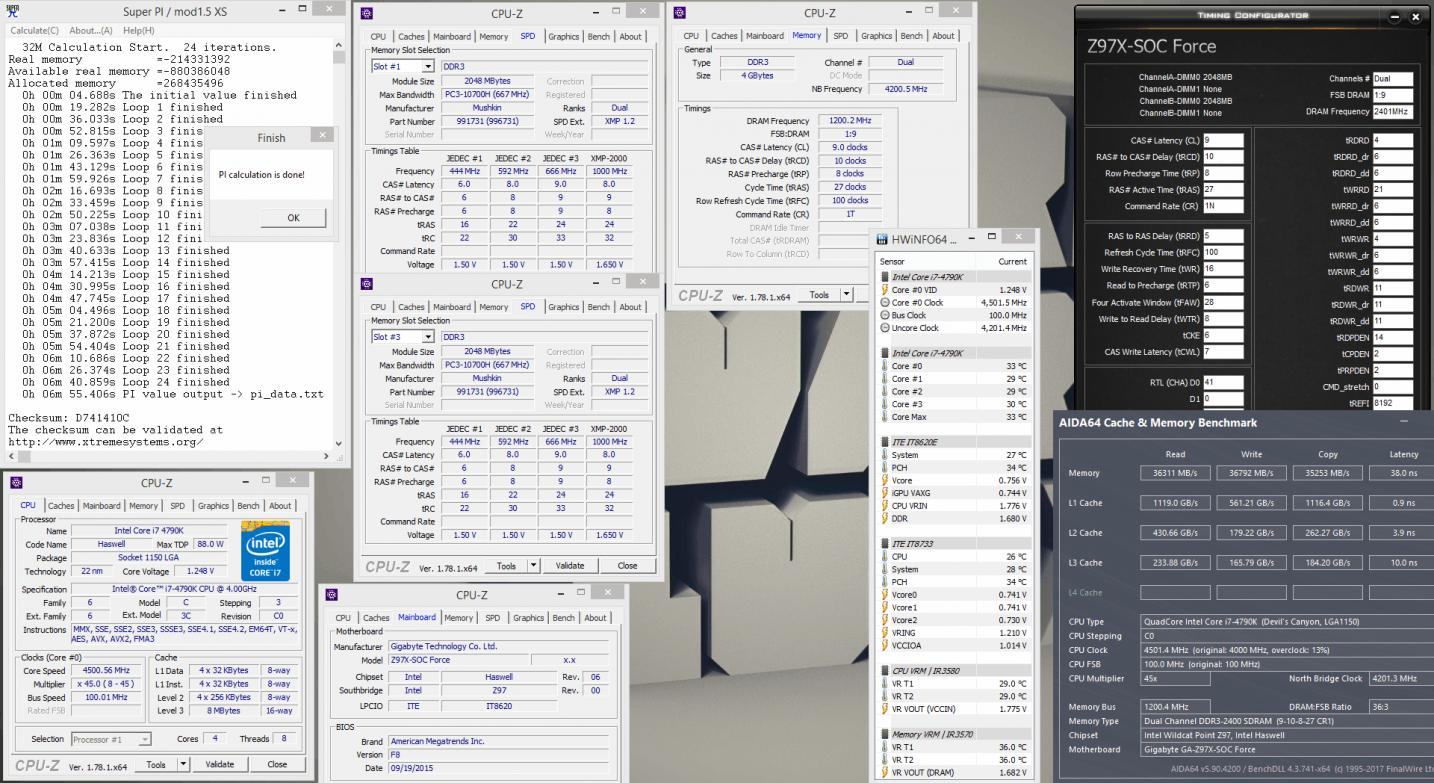
Task: Switch to Bench tab in CPU-Z Mainboard window
Action: [563, 617]
